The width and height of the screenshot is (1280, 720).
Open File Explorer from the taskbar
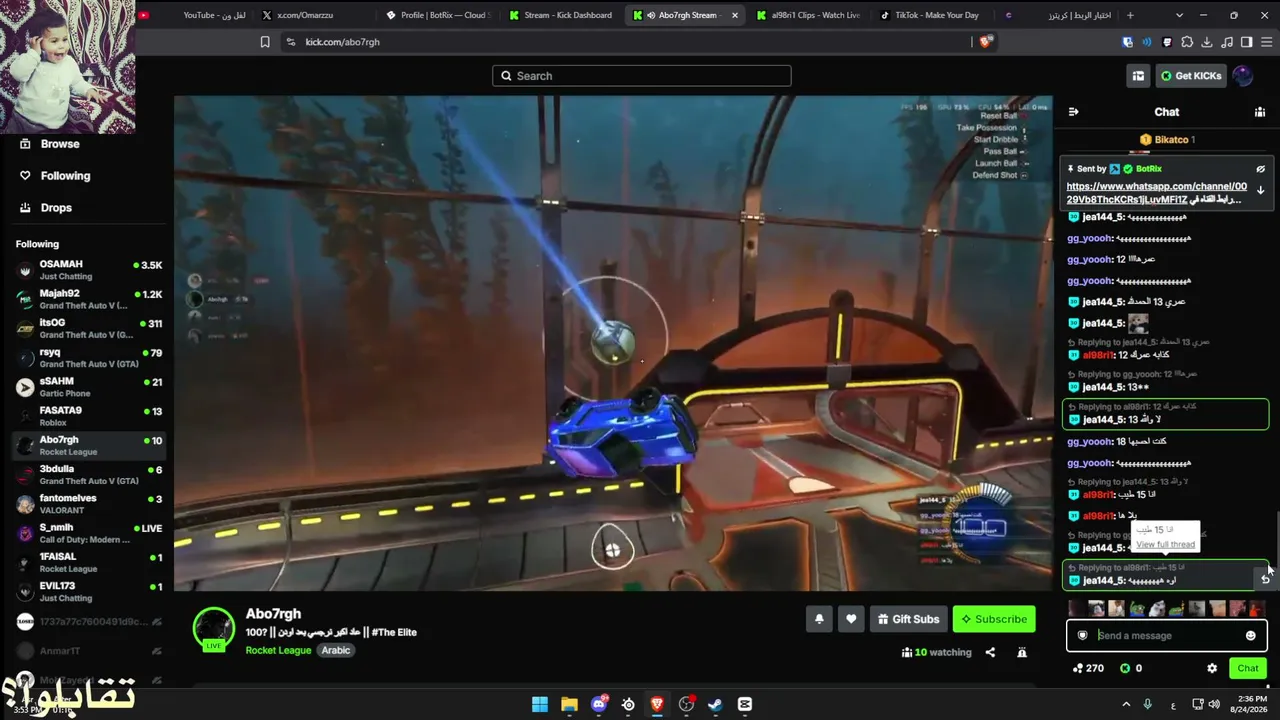click(x=569, y=704)
